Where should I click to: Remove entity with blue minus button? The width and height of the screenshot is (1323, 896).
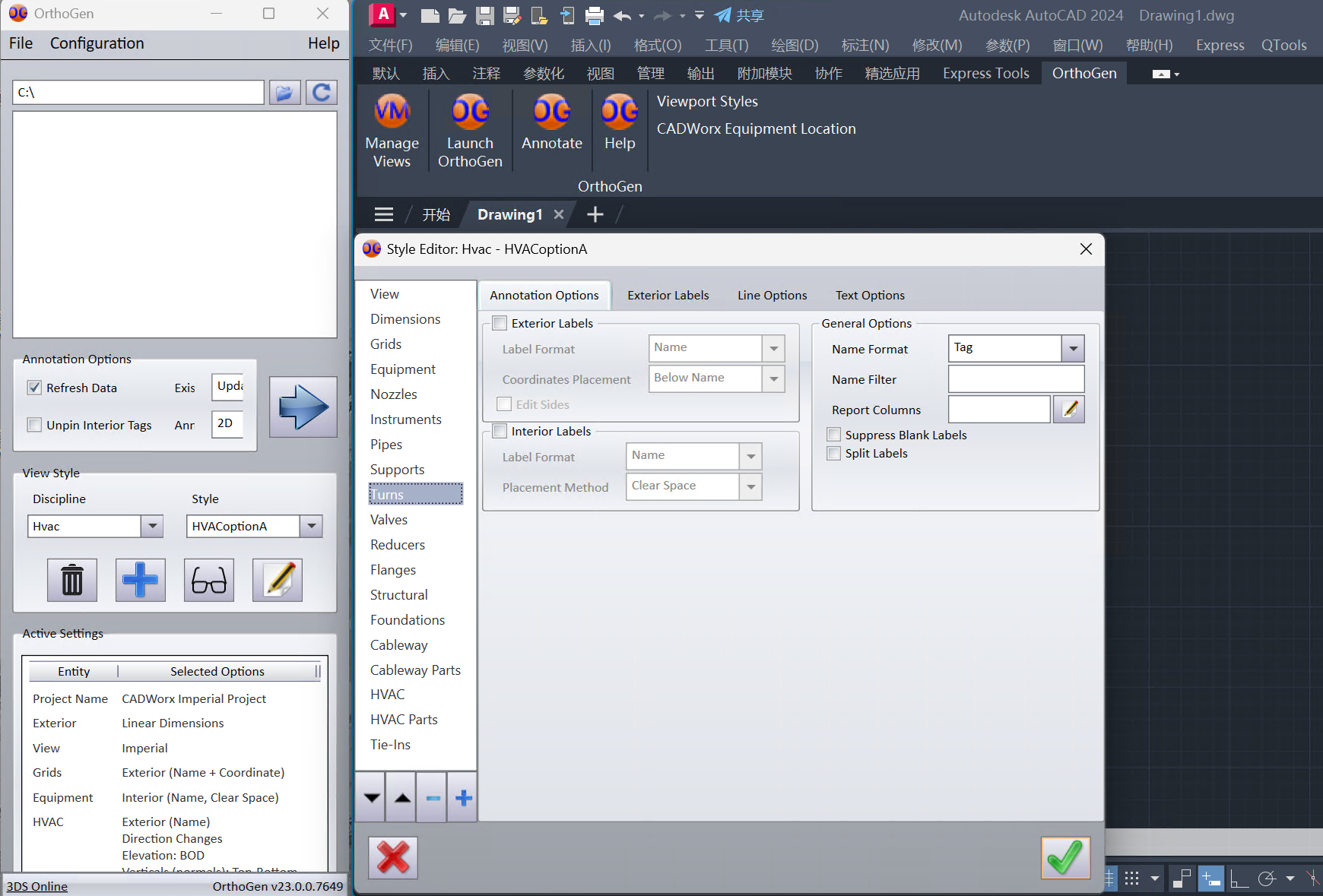pyautogui.click(x=433, y=797)
